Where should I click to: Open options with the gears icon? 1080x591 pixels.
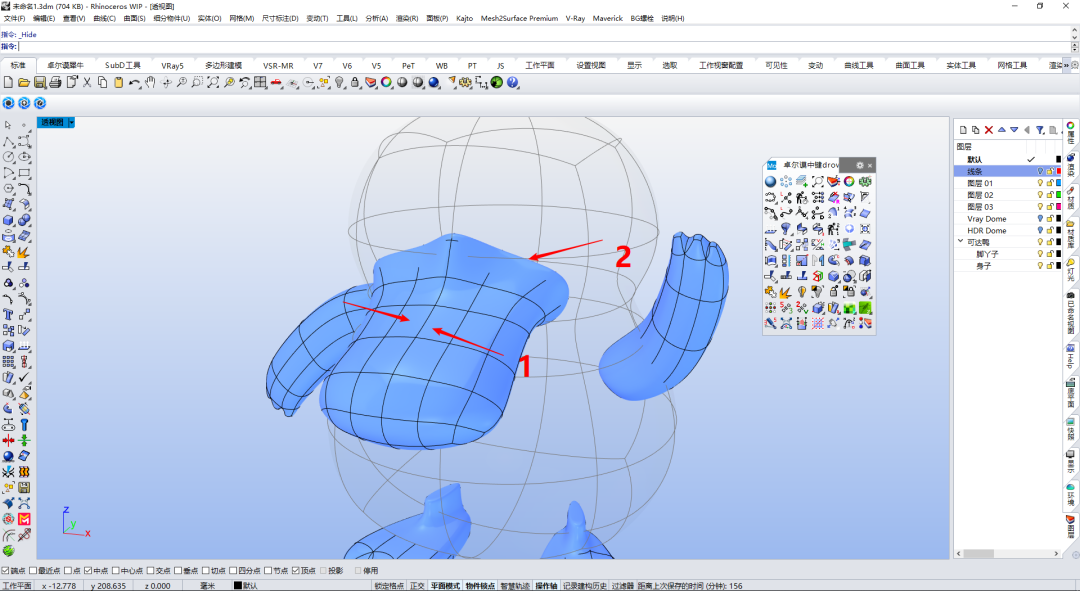pos(466,82)
